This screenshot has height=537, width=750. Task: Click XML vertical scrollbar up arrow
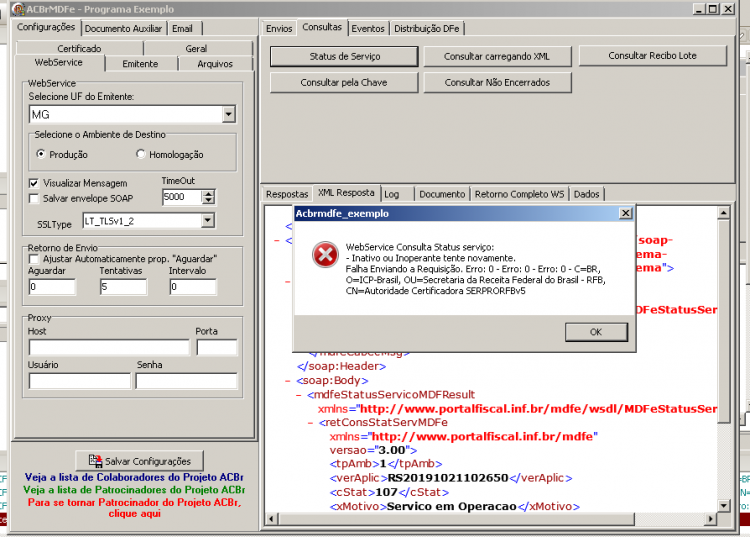pos(724,212)
